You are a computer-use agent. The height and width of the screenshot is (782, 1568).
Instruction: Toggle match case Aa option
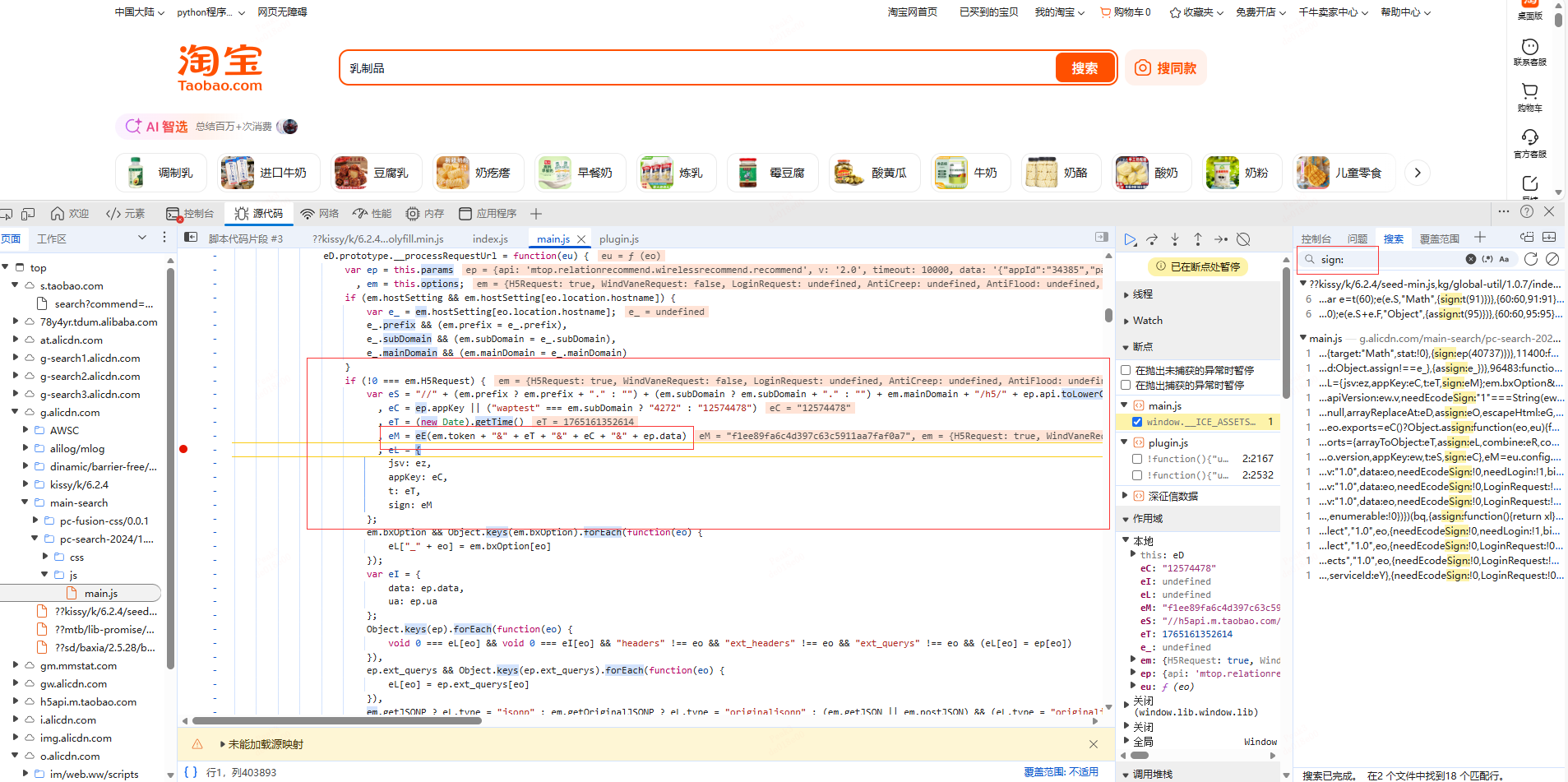pos(1504,259)
